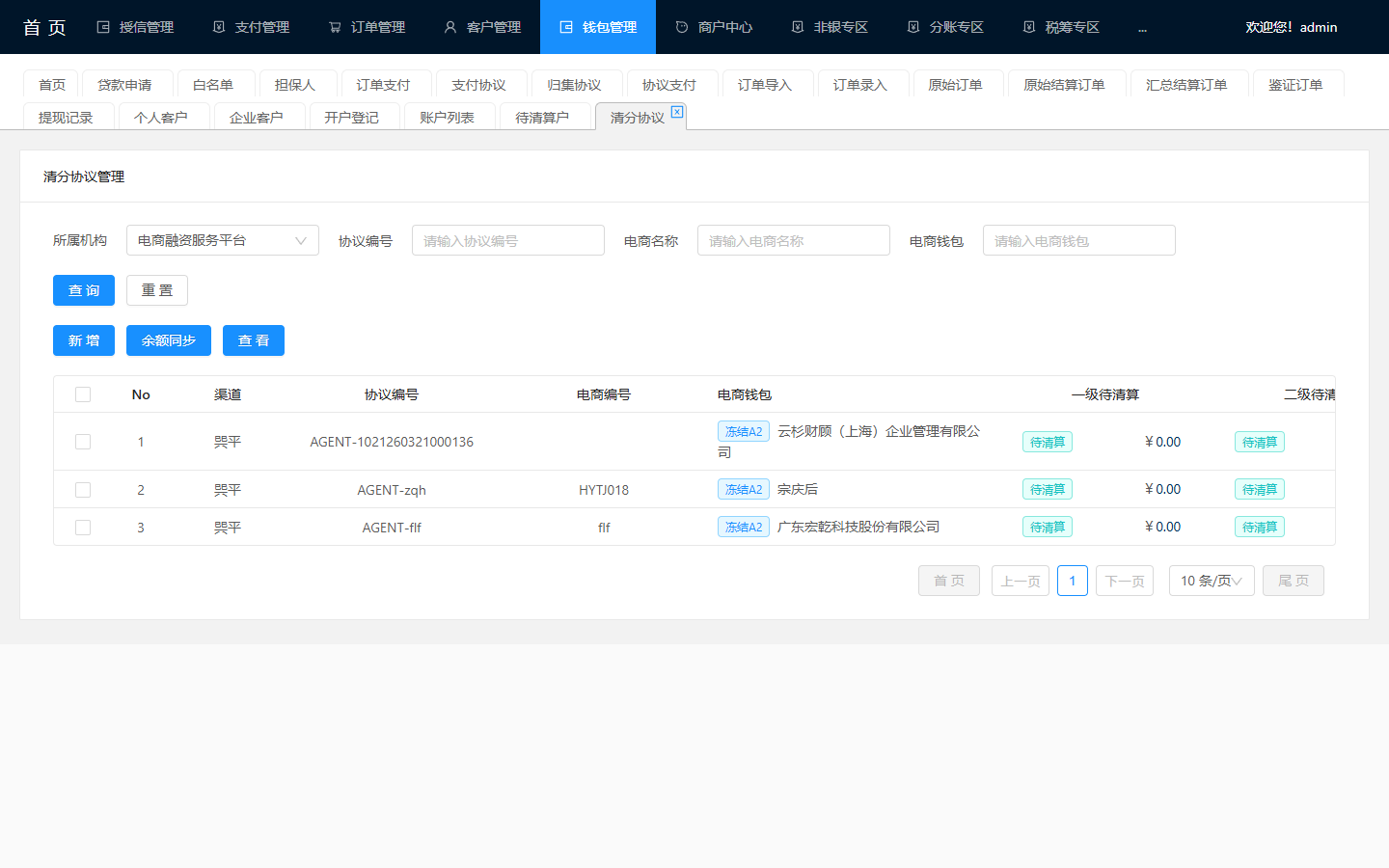Image resolution: width=1389 pixels, height=868 pixels.
Task: Close the 清分协议 tab
Action: 677,112
